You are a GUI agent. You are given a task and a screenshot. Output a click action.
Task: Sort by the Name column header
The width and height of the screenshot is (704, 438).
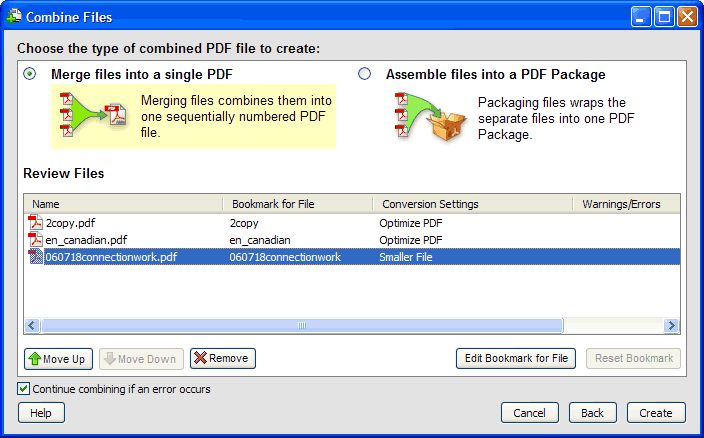tap(122, 204)
